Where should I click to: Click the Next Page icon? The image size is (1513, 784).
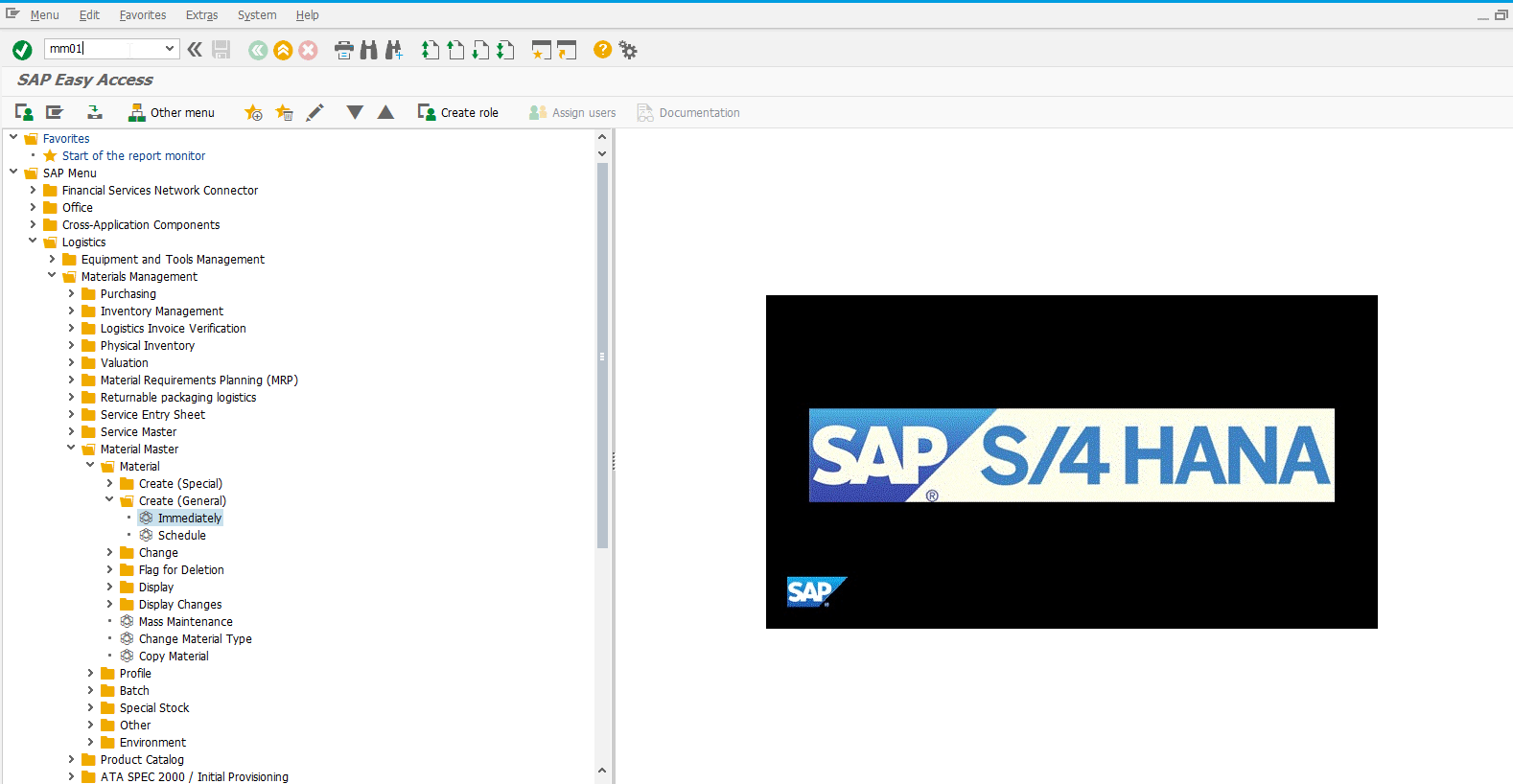(x=480, y=50)
